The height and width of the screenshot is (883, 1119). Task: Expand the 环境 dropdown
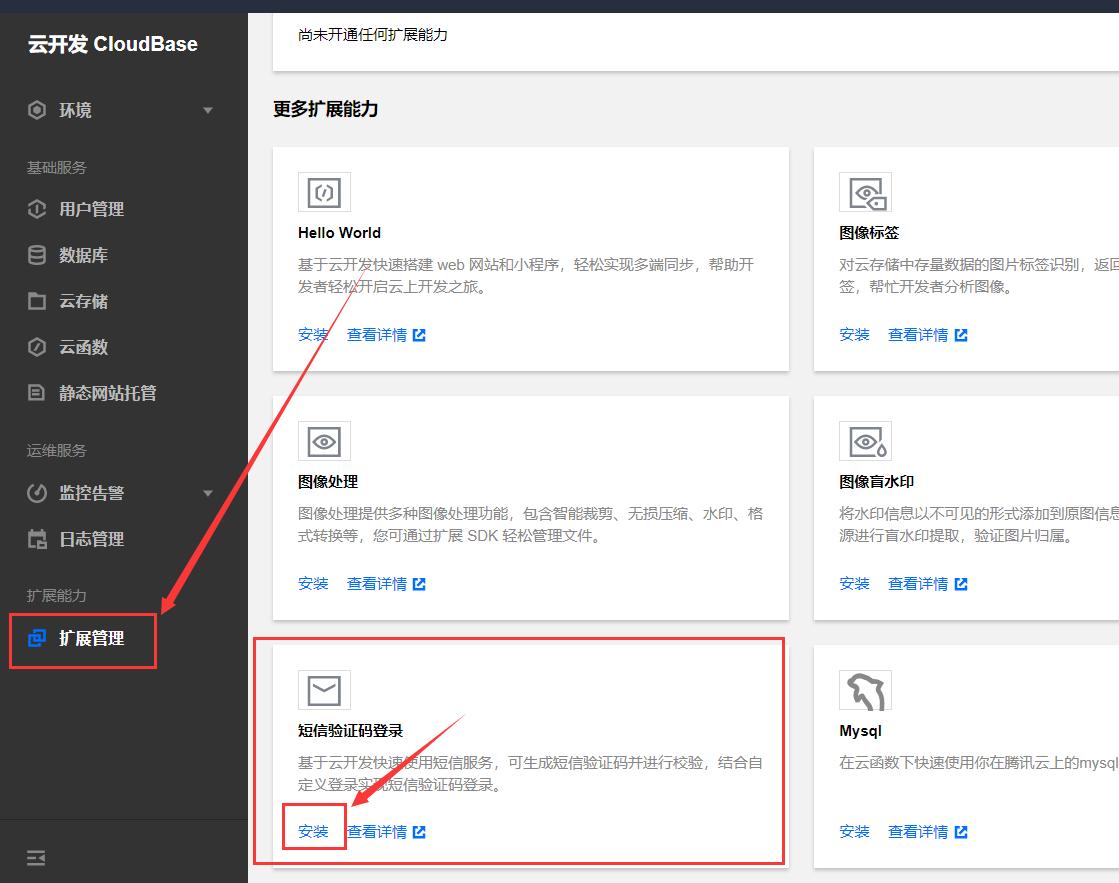click(x=208, y=110)
